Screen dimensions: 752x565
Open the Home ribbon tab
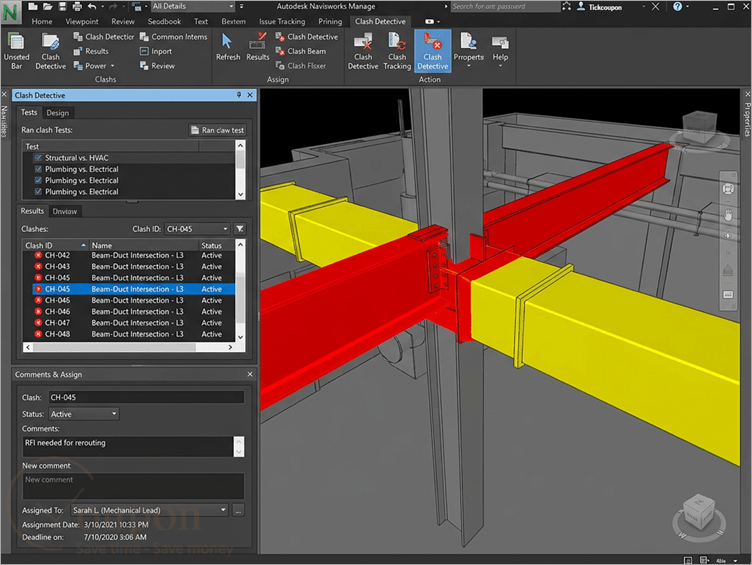[x=42, y=22]
